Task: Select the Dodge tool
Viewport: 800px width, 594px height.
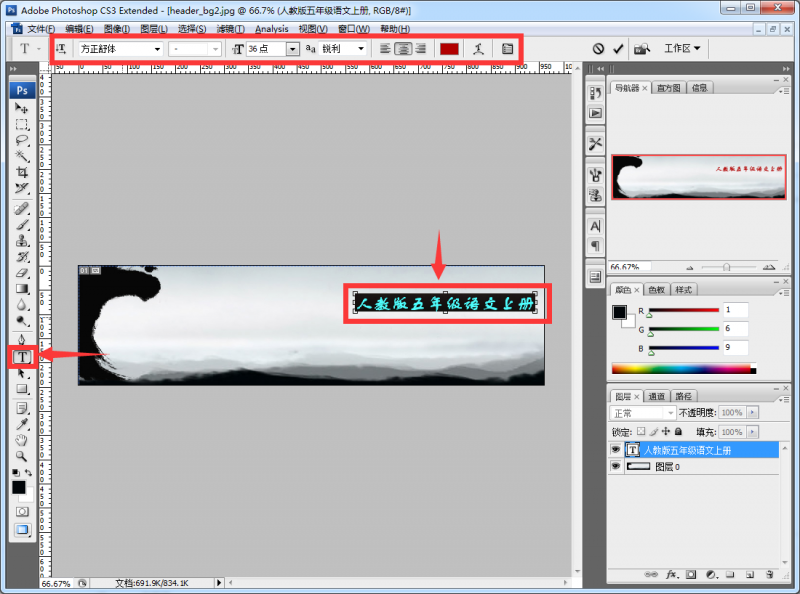Action: (x=21, y=321)
